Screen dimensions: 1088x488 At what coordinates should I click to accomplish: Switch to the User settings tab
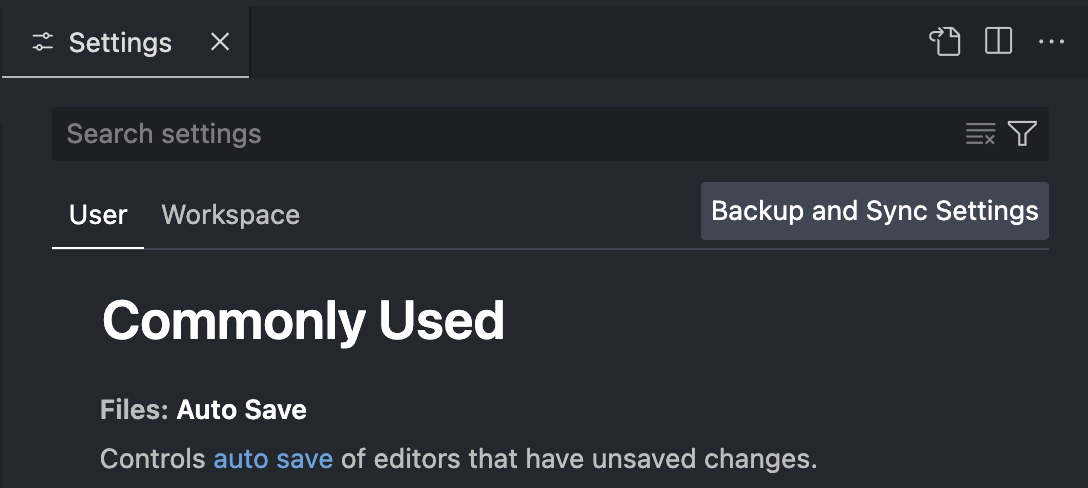click(98, 215)
